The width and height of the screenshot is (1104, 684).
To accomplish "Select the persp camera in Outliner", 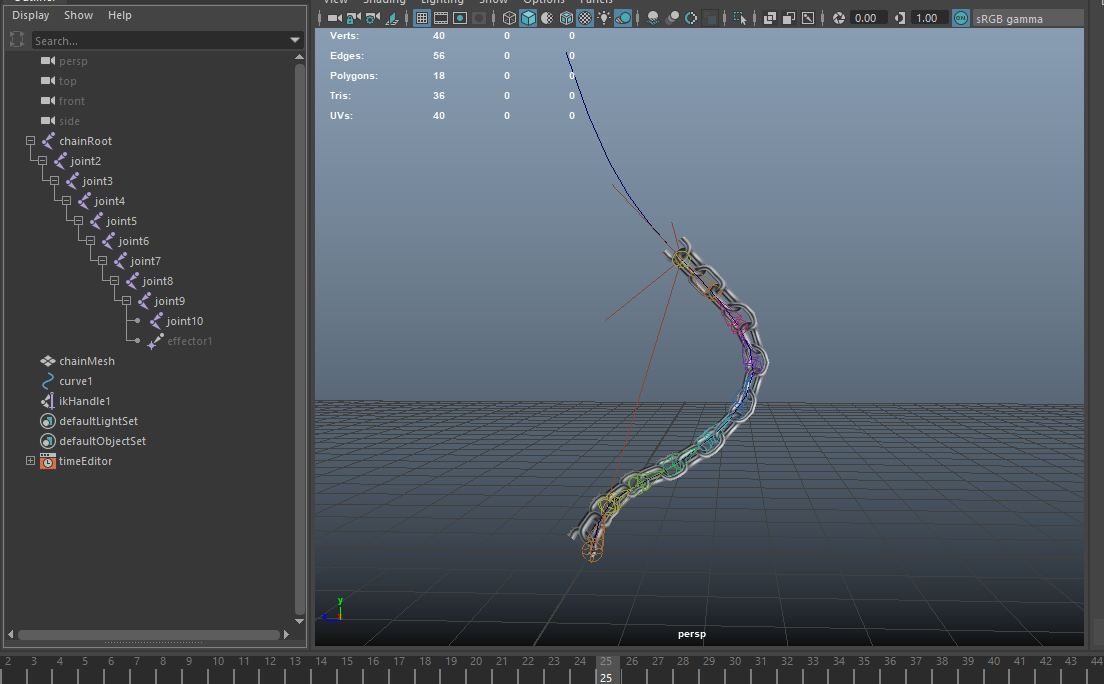I will tap(73, 61).
